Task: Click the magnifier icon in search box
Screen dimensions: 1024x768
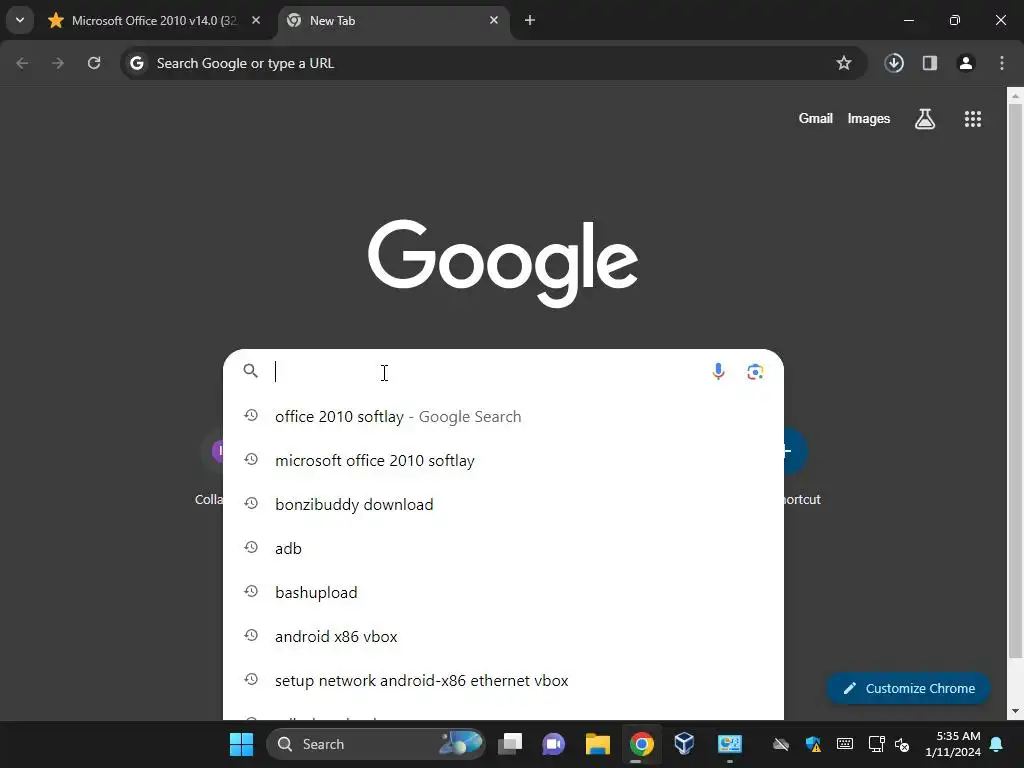Action: tap(251, 371)
